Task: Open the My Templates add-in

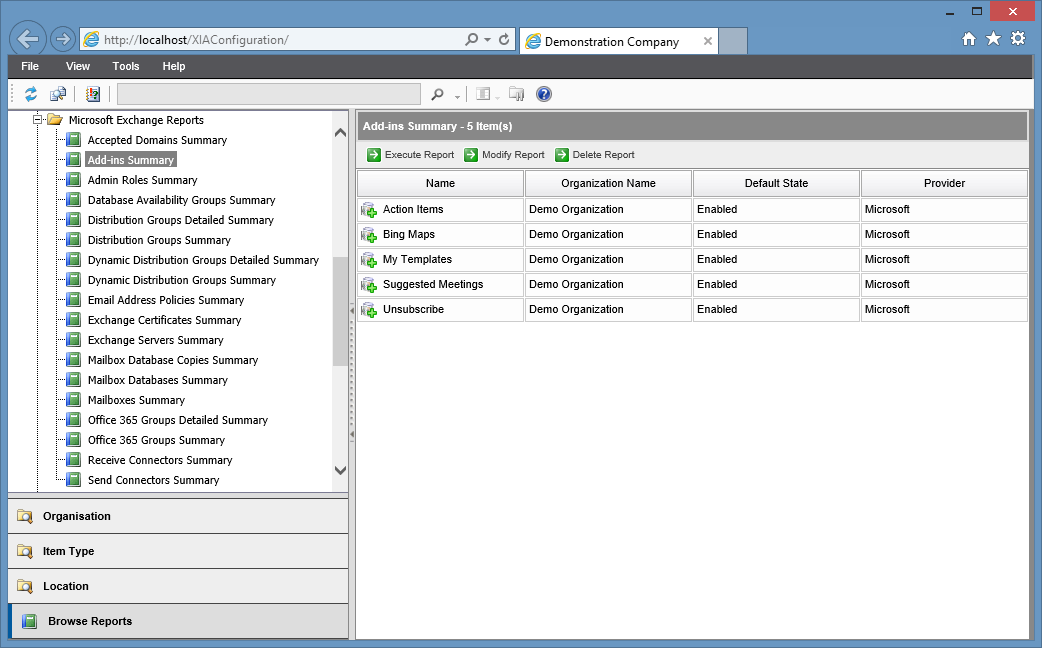Action: [x=417, y=259]
